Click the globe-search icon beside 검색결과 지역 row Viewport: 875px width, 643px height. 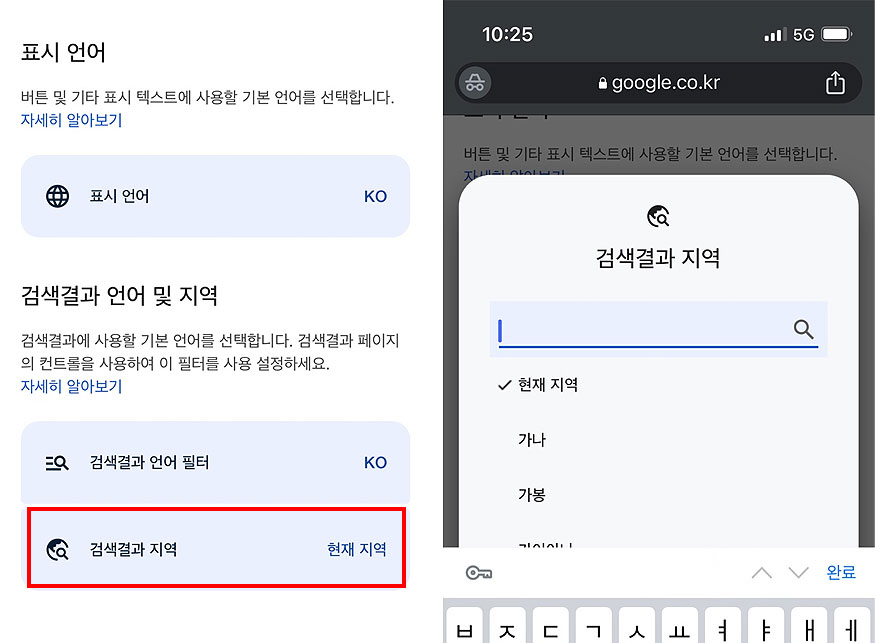57,549
